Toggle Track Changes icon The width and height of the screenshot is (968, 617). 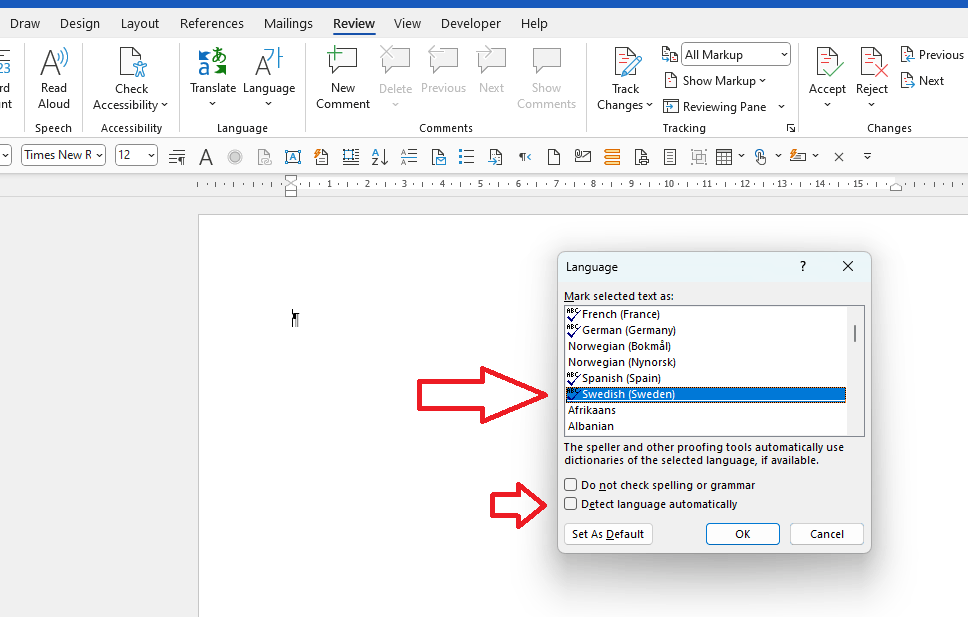[626, 62]
